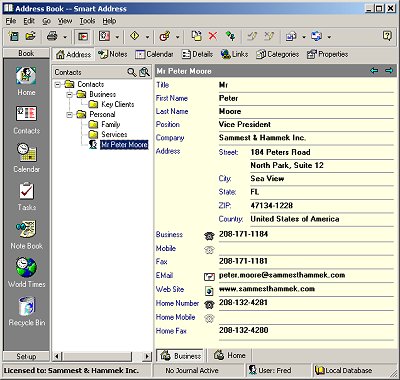Open the dropdown beside the red target icon
Image resolution: width=400 pixels, height=380 pixels.
click(177, 37)
